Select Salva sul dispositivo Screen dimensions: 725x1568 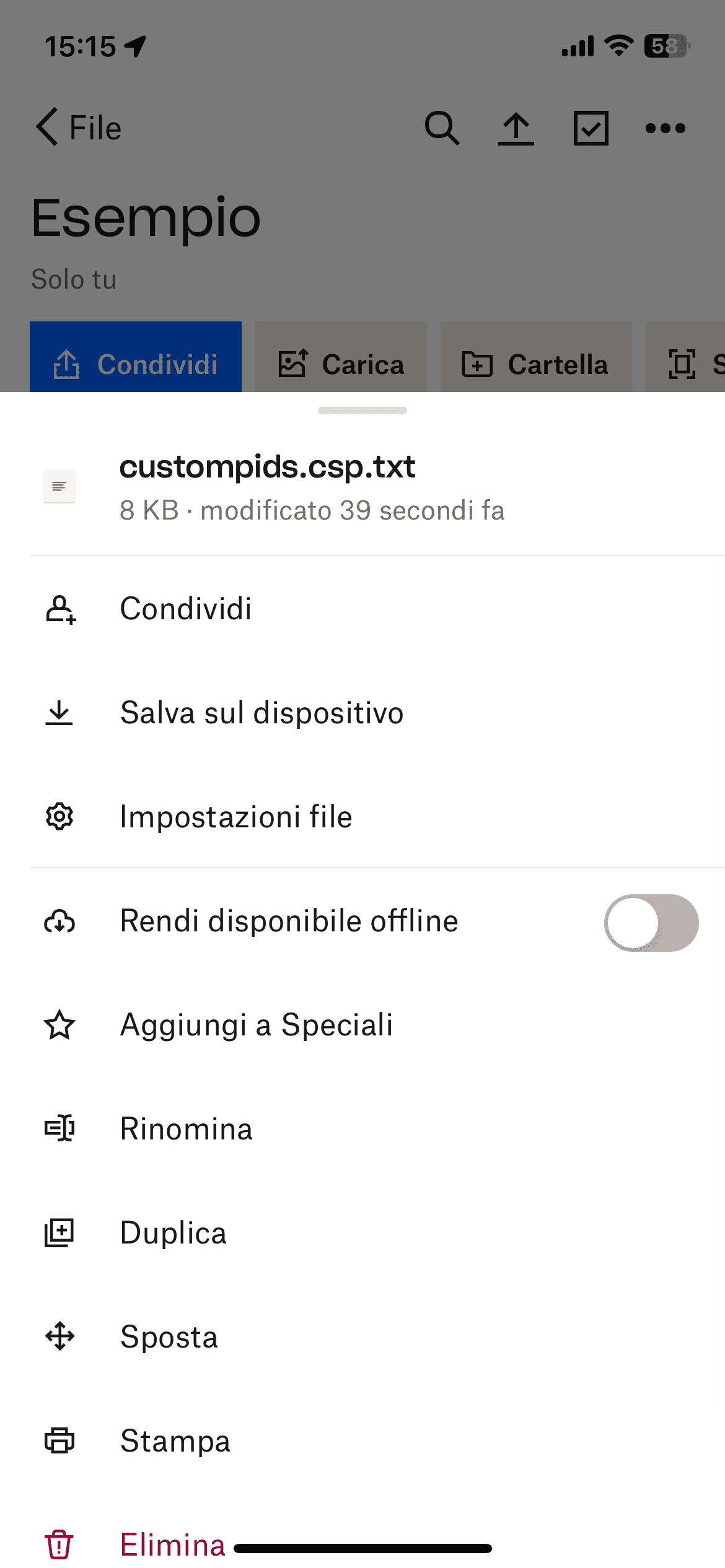tap(261, 713)
